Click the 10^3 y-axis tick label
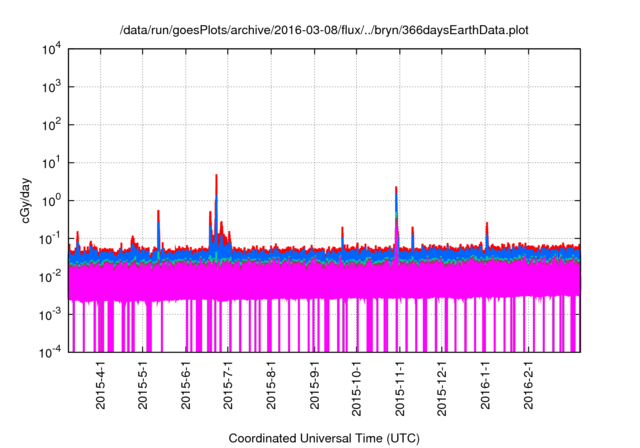 pos(52,87)
